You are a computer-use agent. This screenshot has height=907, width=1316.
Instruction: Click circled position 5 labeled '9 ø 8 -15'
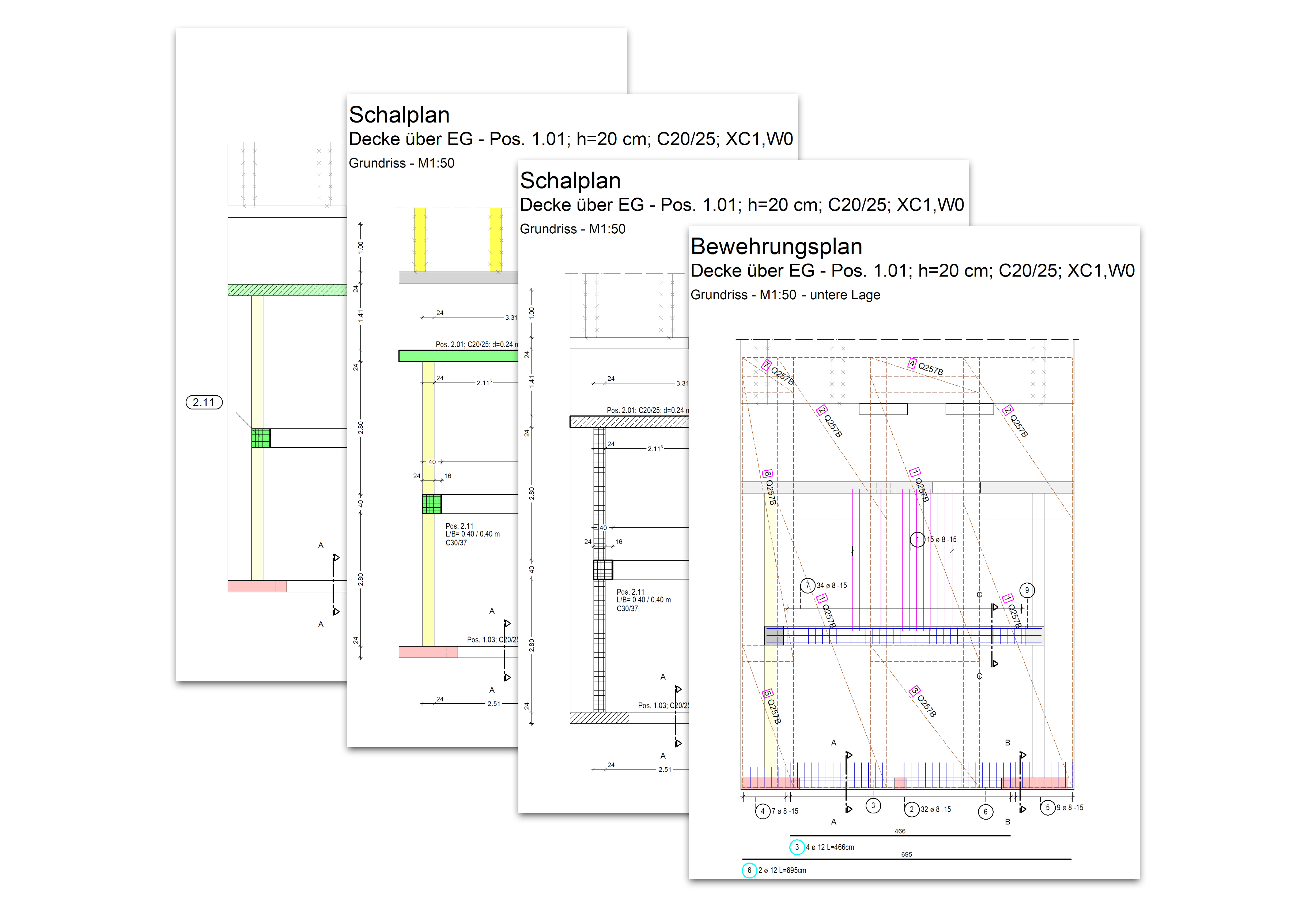pos(1048,807)
